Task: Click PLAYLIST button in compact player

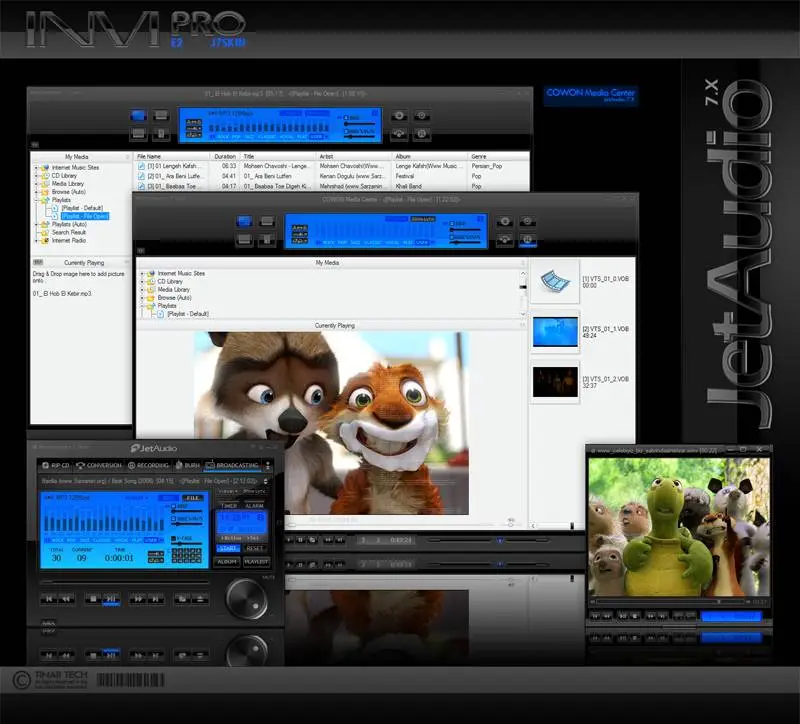Action: 256,562
